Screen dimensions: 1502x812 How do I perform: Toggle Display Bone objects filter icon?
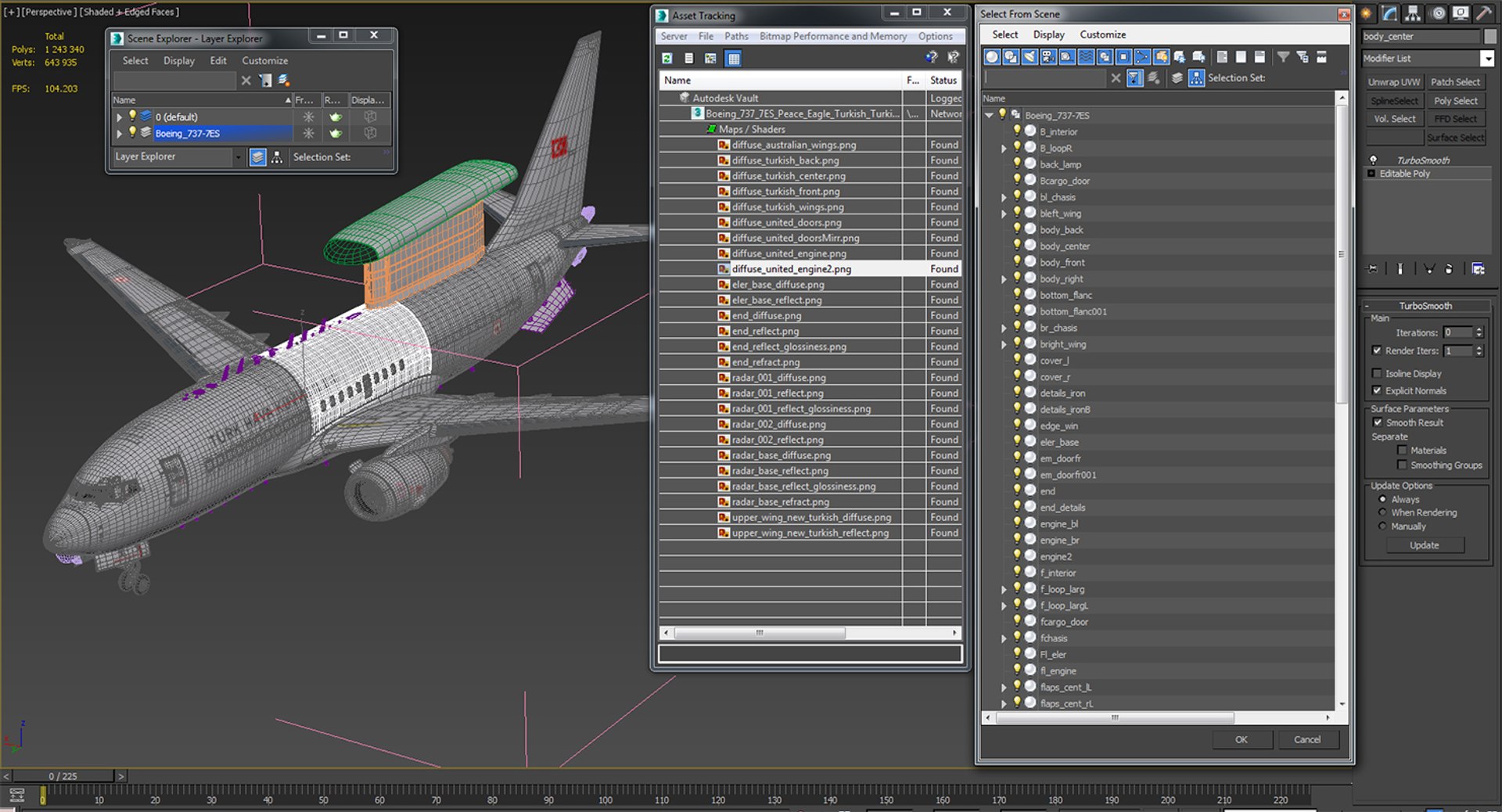[1142, 56]
